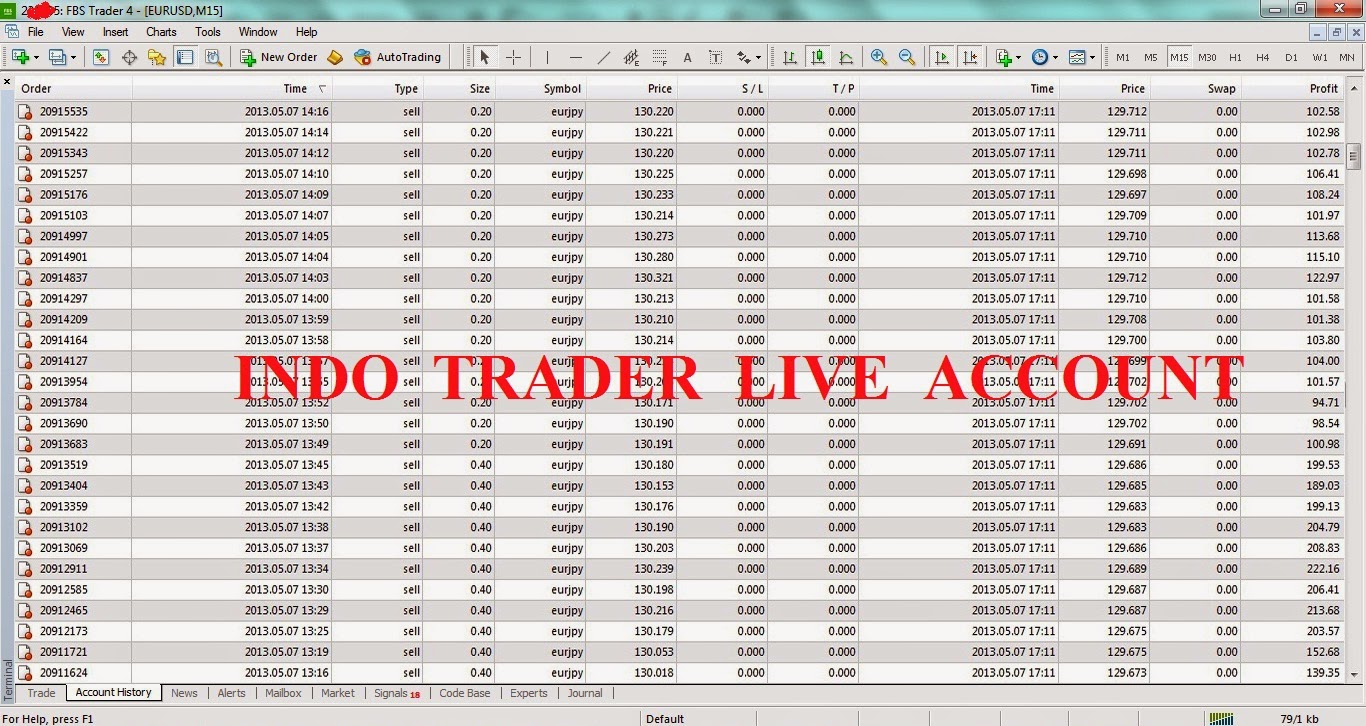The height and width of the screenshot is (726, 1366).
Task: Switch timeframe to M1
Action: pyautogui.click(x=1123, y=57)
